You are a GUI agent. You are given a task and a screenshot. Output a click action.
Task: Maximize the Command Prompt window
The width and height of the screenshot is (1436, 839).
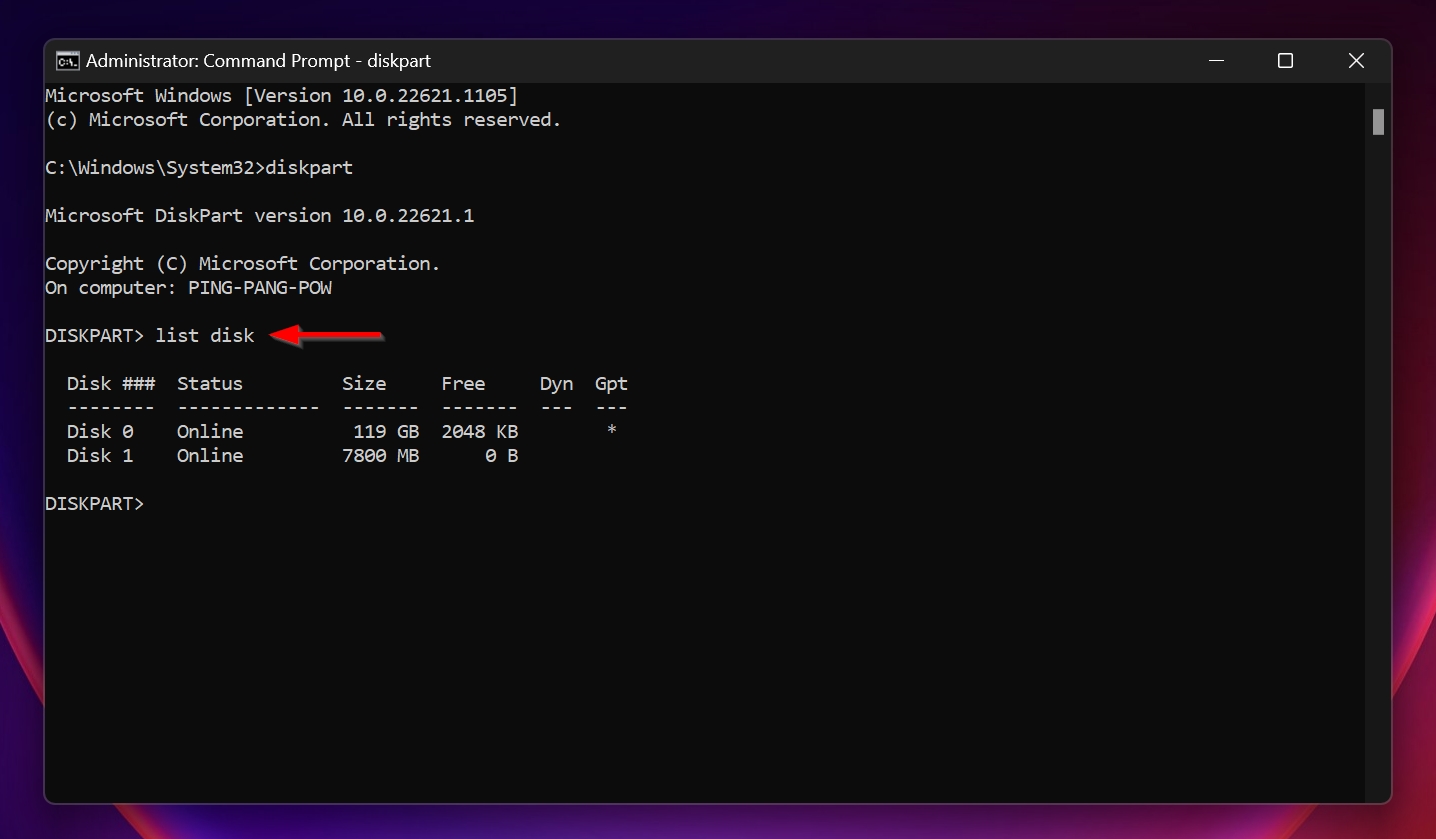coord(1285,61)
